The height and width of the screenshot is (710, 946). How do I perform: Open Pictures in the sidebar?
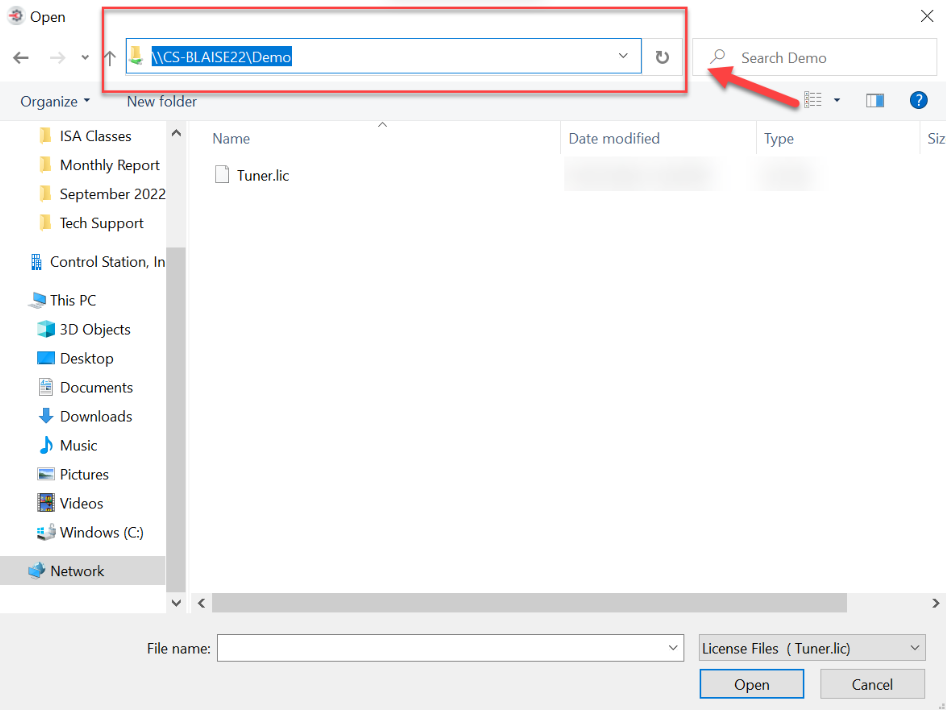tap(84, 474)
